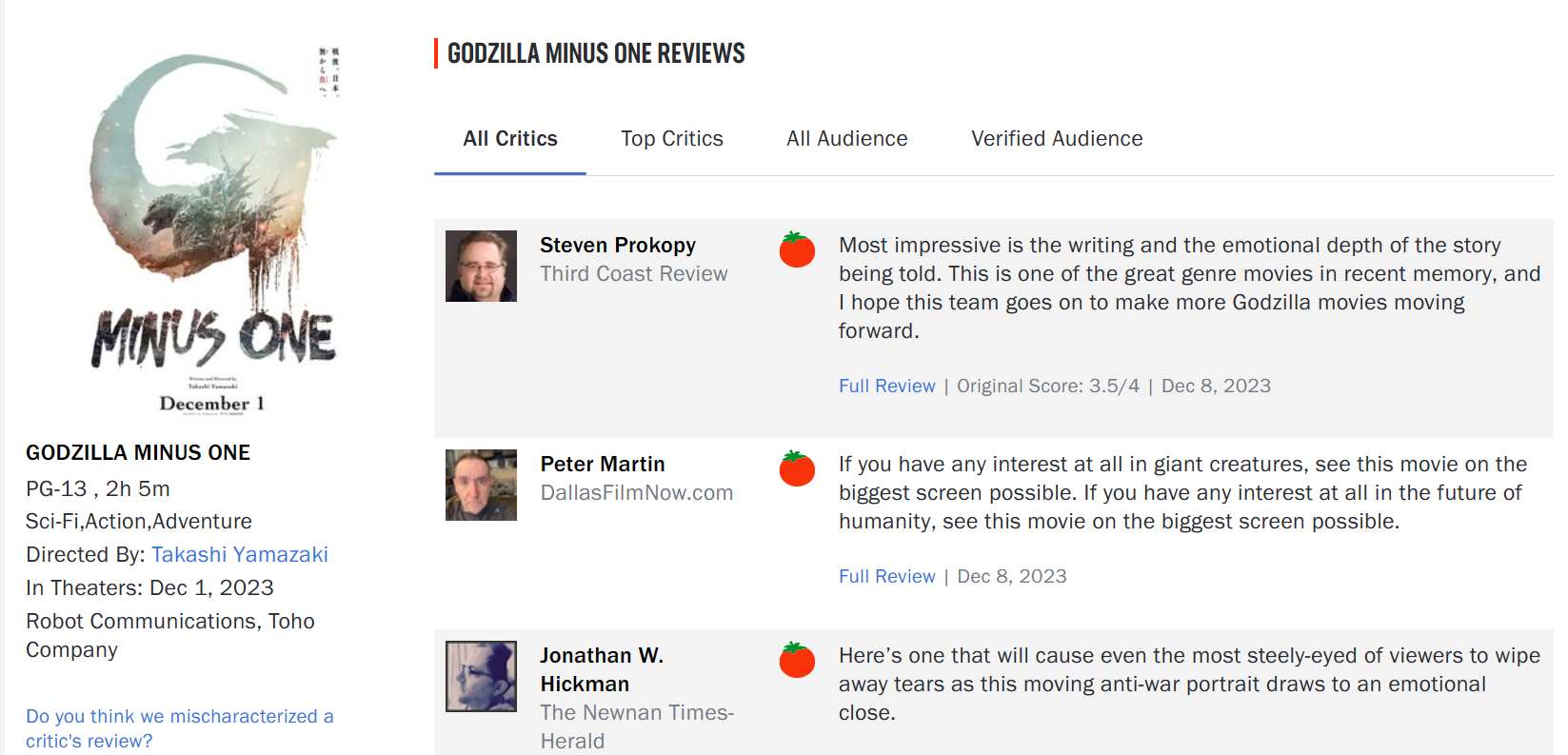
Task: Click the fresh tomato icon beside Peter Martin
Action: [x=797, y=468]
